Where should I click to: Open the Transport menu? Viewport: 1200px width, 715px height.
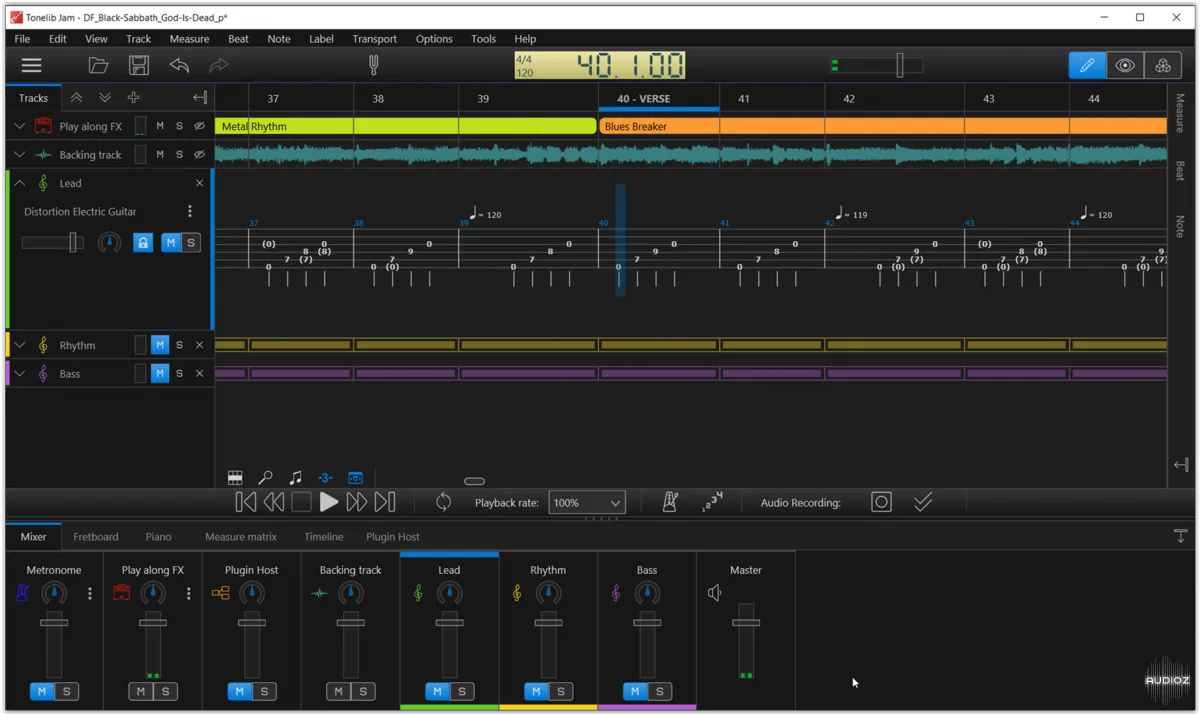click(x=374, y=39)
